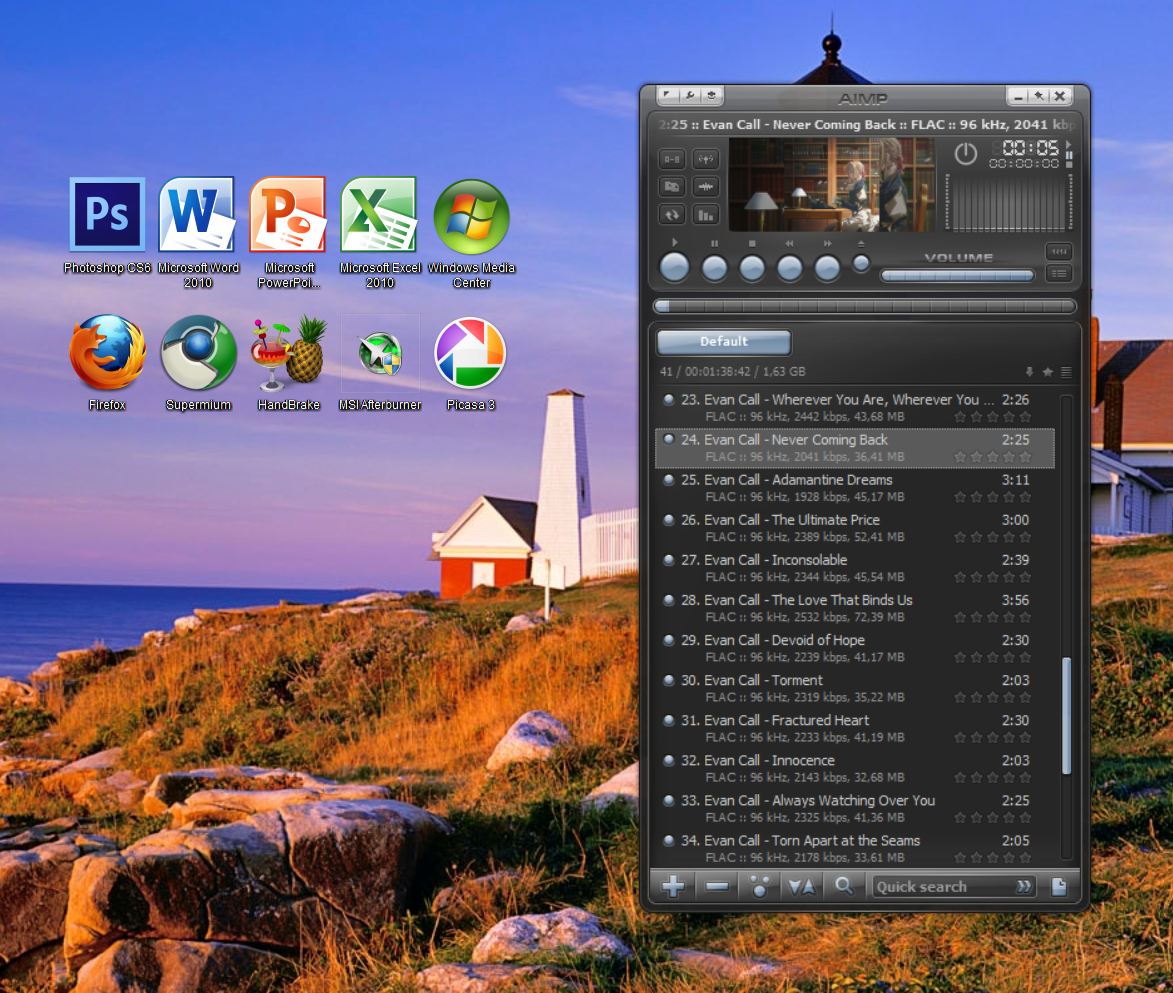Open the equalizer bars button

705,215
